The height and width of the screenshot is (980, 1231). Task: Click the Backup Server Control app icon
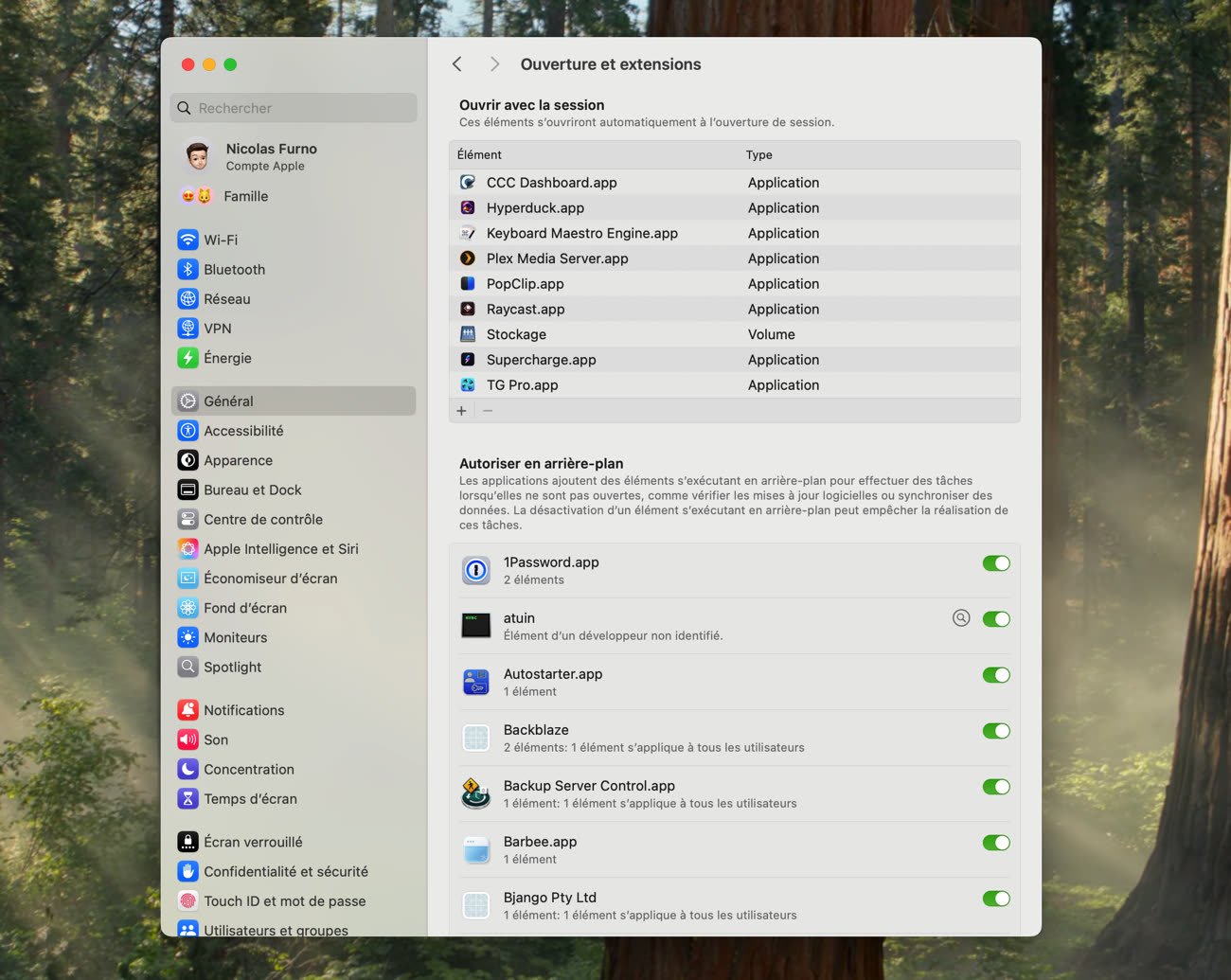pyautogui.click(x=476, y=793)
